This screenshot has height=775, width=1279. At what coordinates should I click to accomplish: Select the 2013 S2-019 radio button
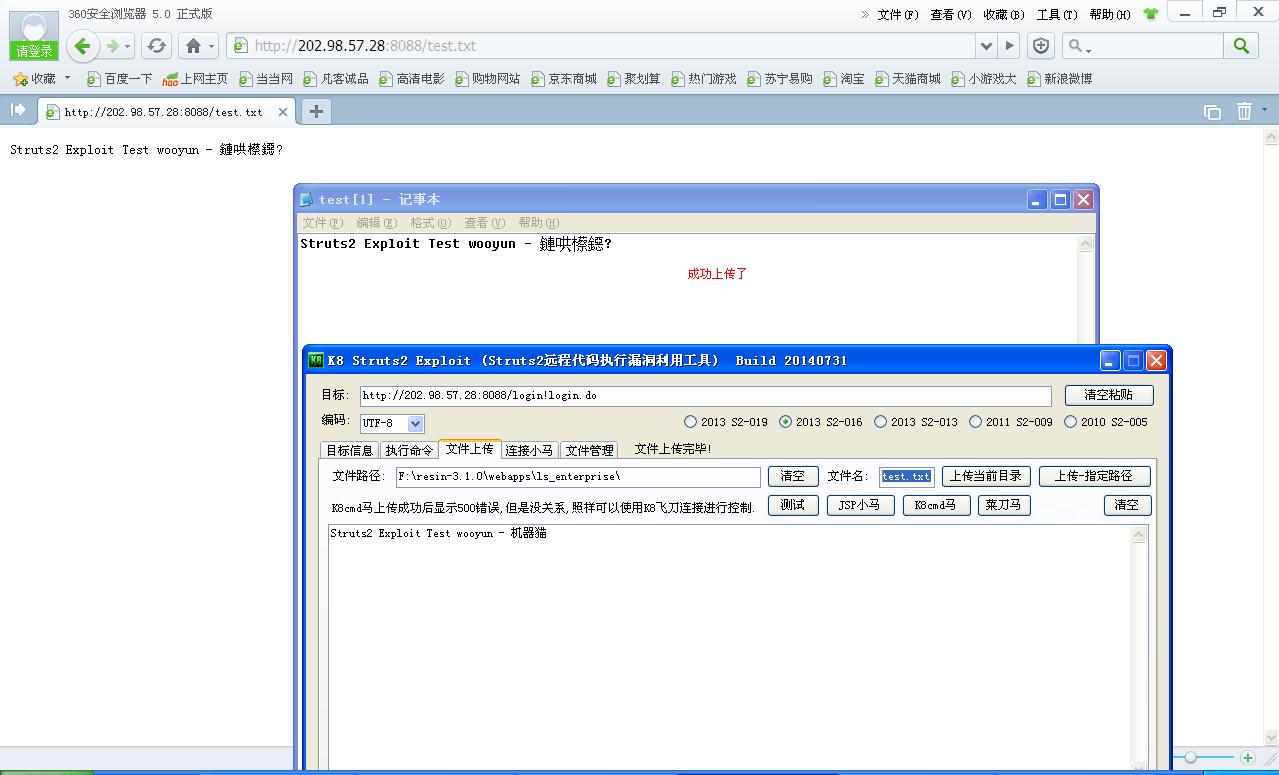point(690,422)
